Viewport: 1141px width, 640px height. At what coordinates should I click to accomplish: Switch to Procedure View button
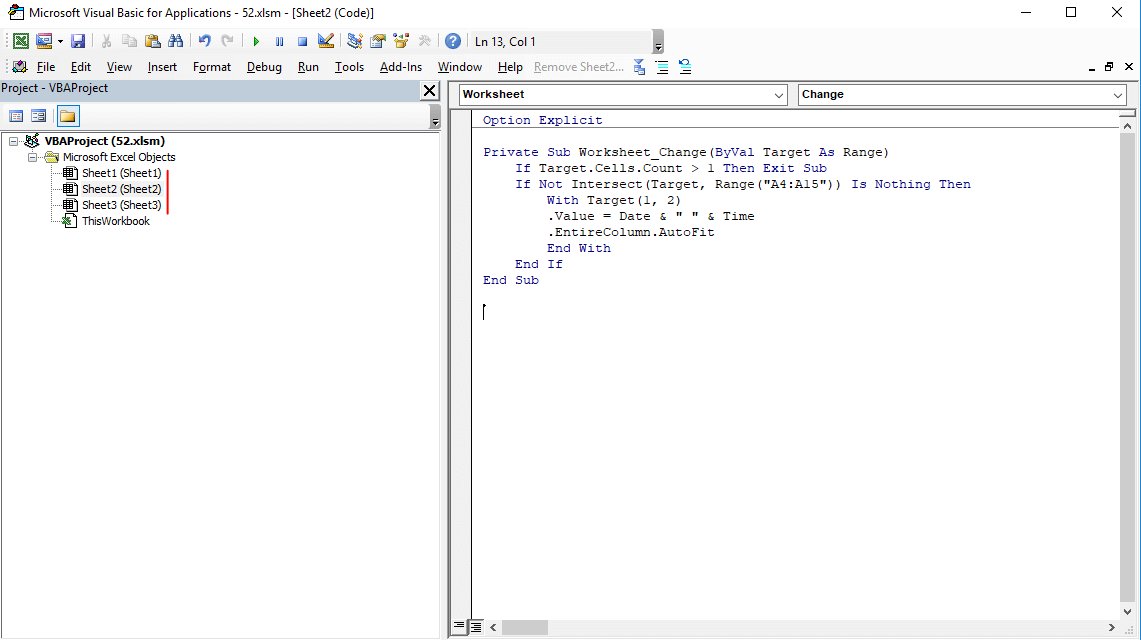[459, 626]
